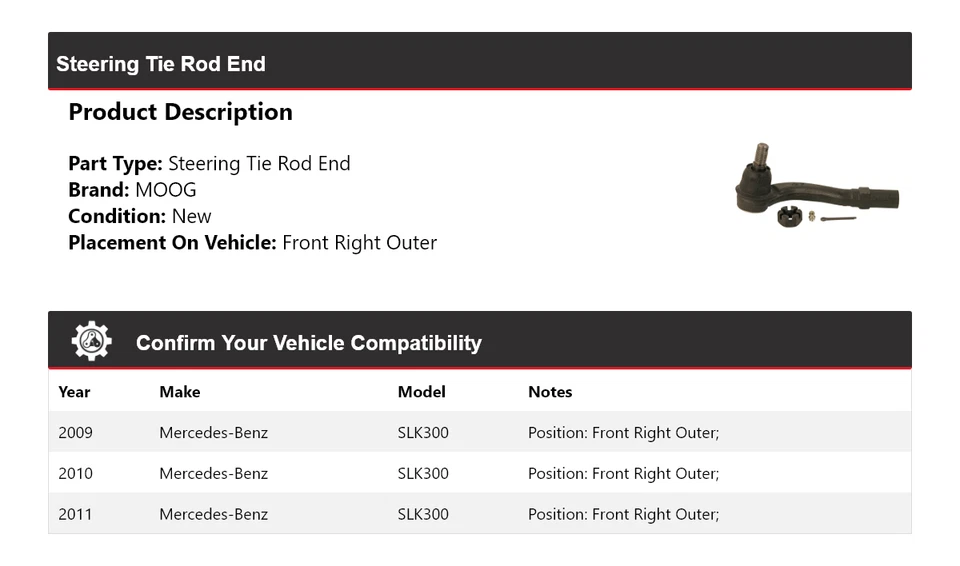Click the gear compatibility icon
960x566 pixels.
[91, 342]
